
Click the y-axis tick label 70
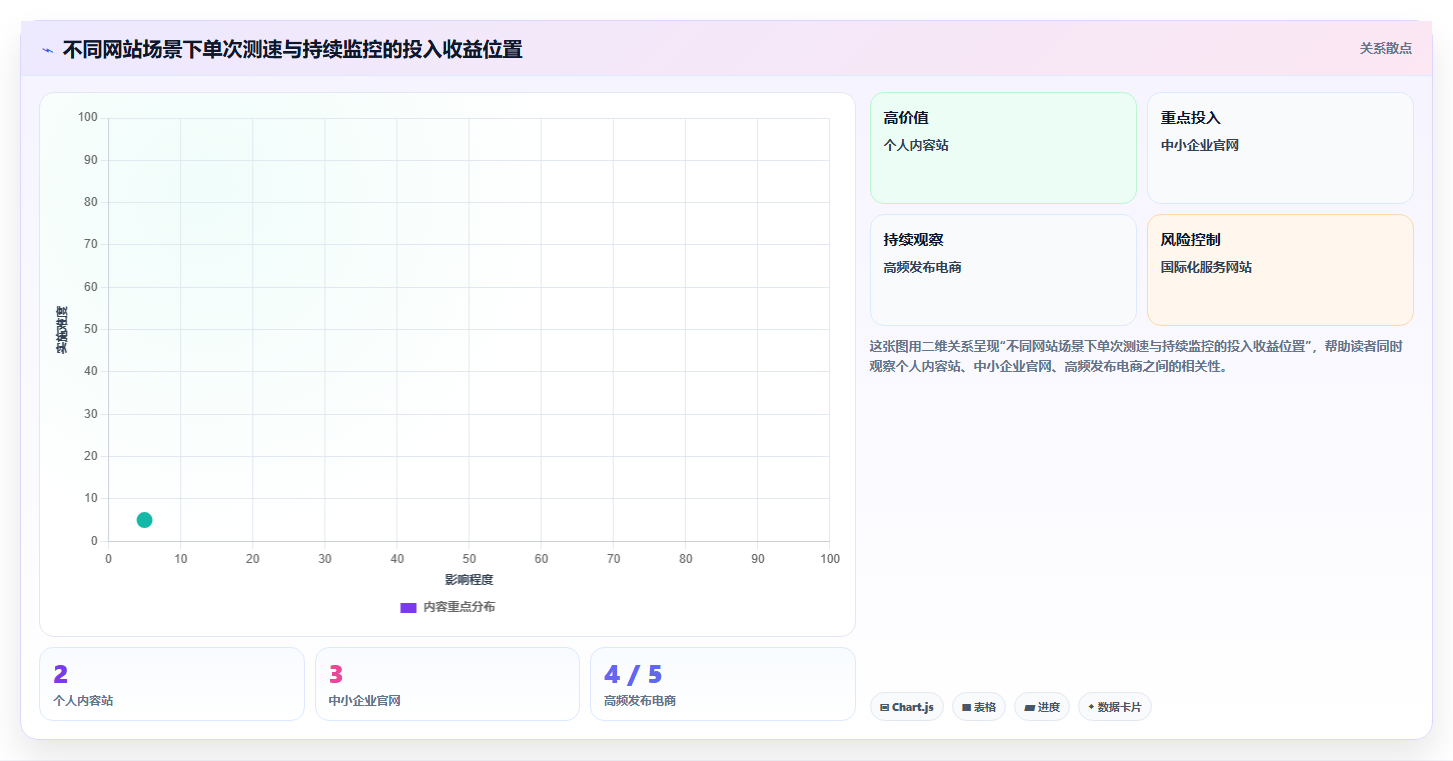[x=91, y=244]
